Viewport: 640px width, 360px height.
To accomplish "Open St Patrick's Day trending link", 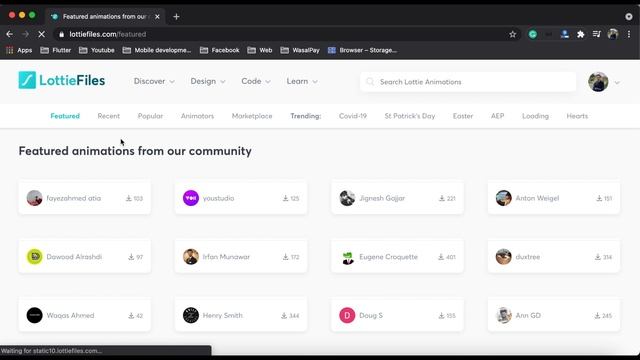I will click(x=410, y=116).
